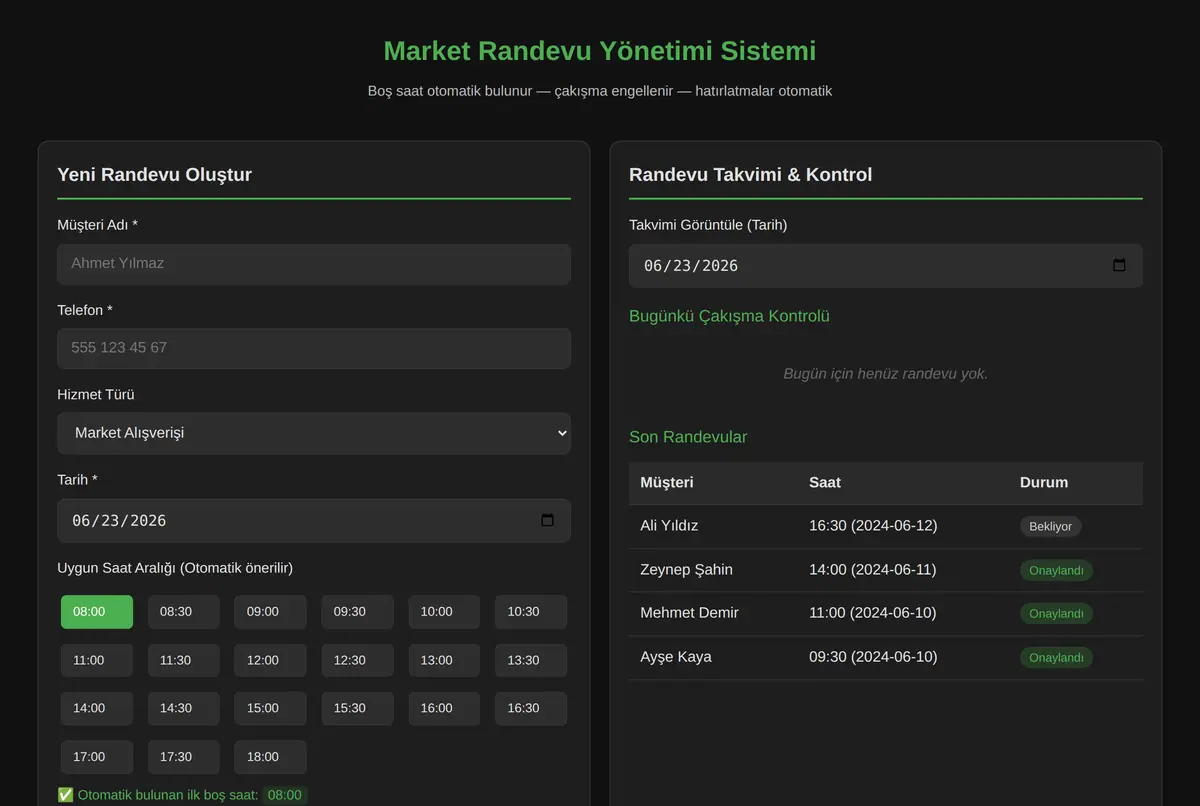Choose the 10:30 time slot
The height and width of the screenshot is (806, 1200).
(531, 612)
